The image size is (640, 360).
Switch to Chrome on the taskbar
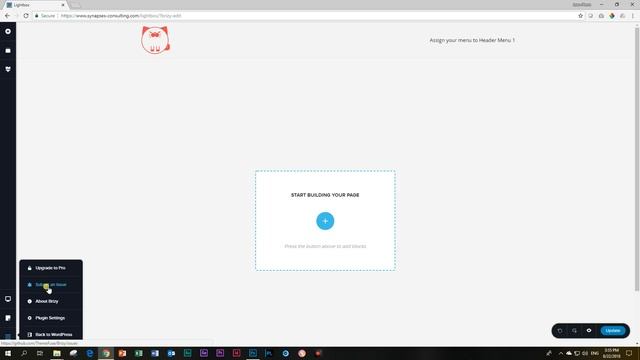pos(106,353)
